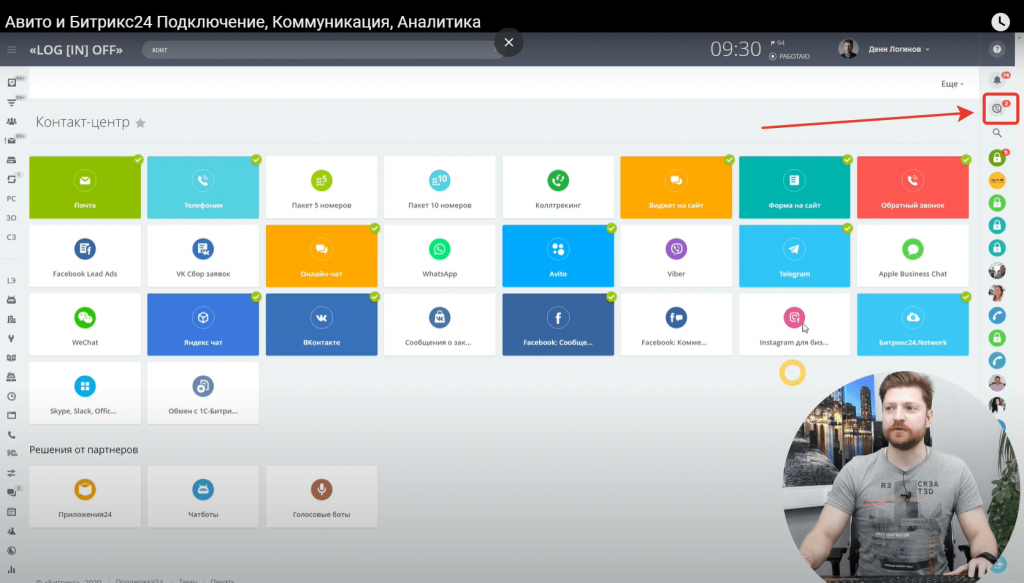Viewport: 1024px width, 583px height.
Task: Open the Instagram для бизнеса tile
Action: coord(794,324)
